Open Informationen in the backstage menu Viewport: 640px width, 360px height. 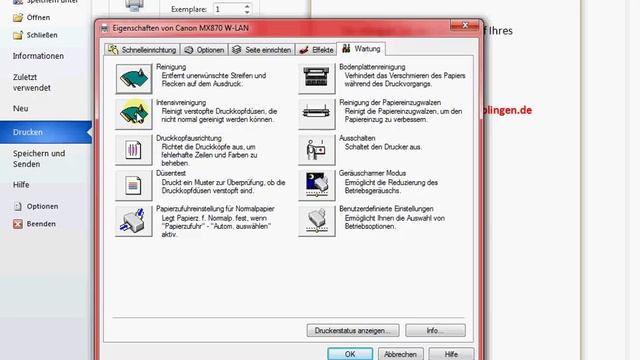coord(38,56)
